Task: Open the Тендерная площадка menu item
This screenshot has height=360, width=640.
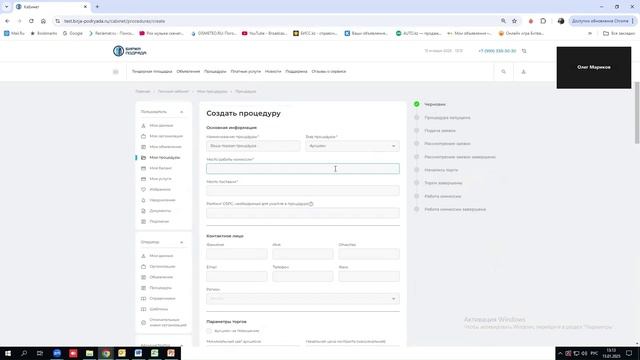Action: point(152,72)
